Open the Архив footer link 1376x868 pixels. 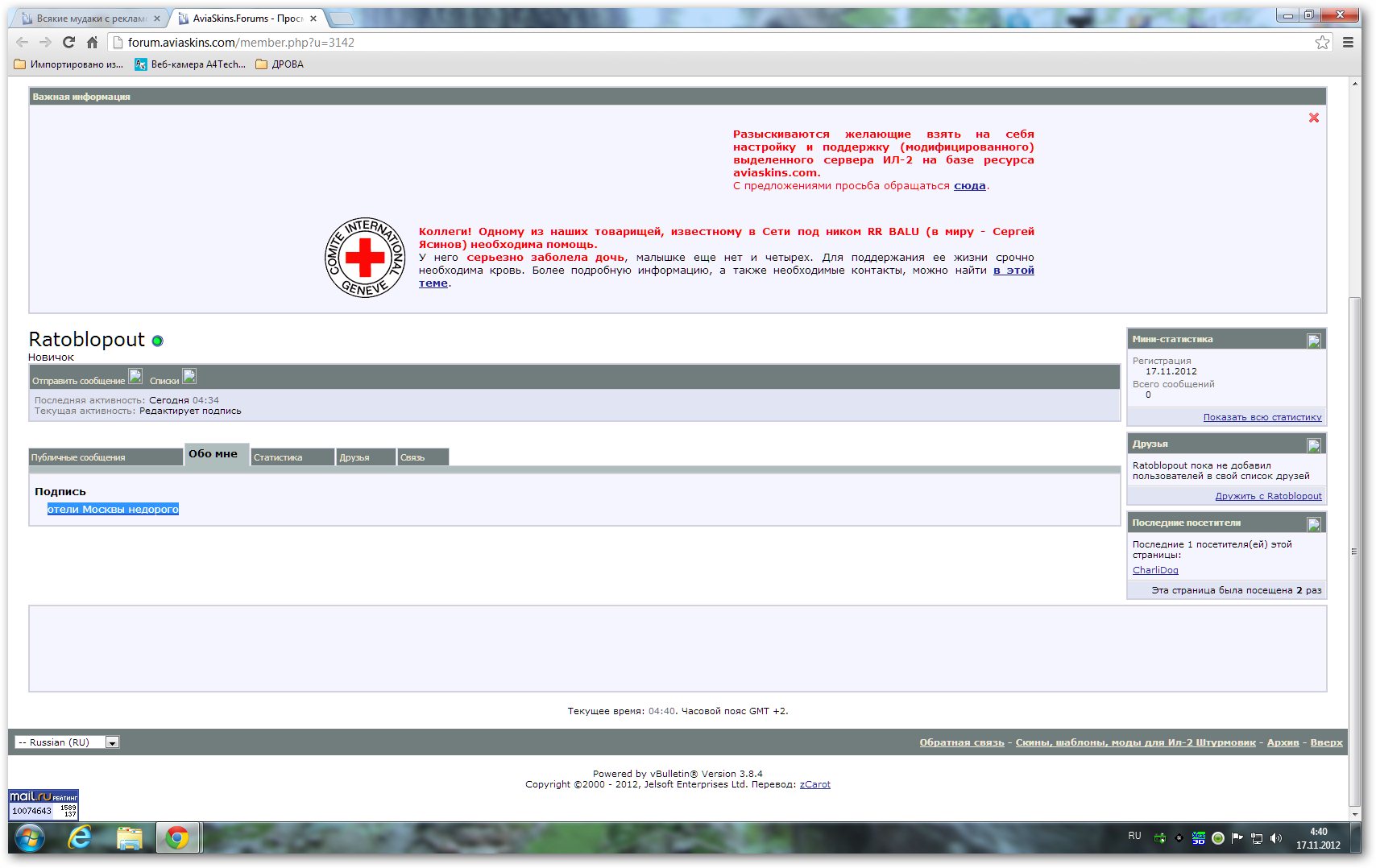[1283, 742]
